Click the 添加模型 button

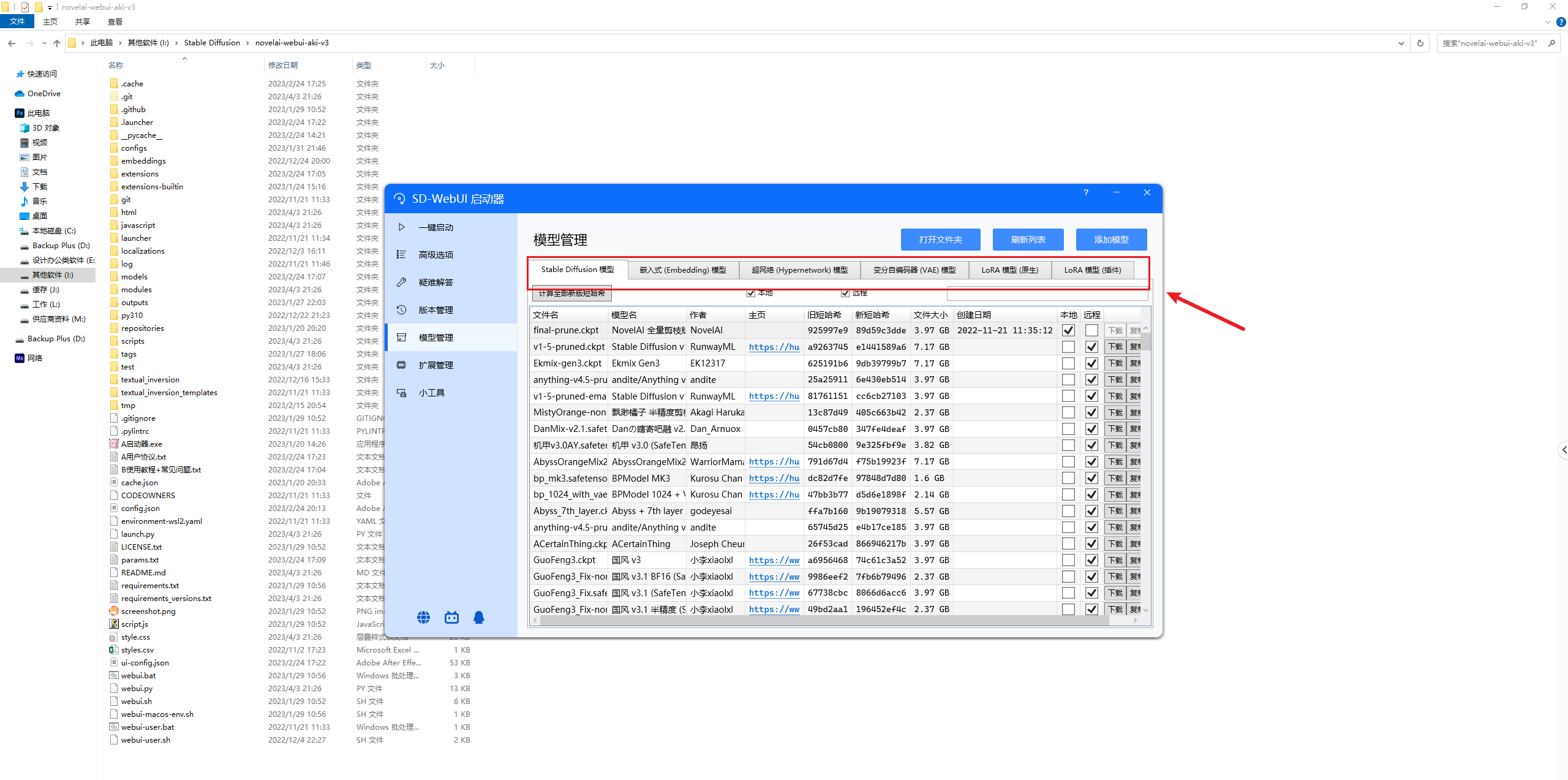[1111, 240]
